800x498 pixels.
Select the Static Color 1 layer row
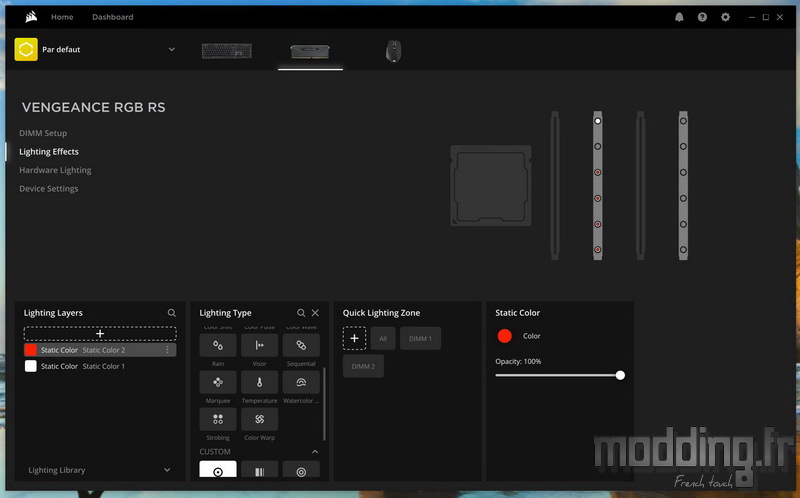[x=100, y=366]
